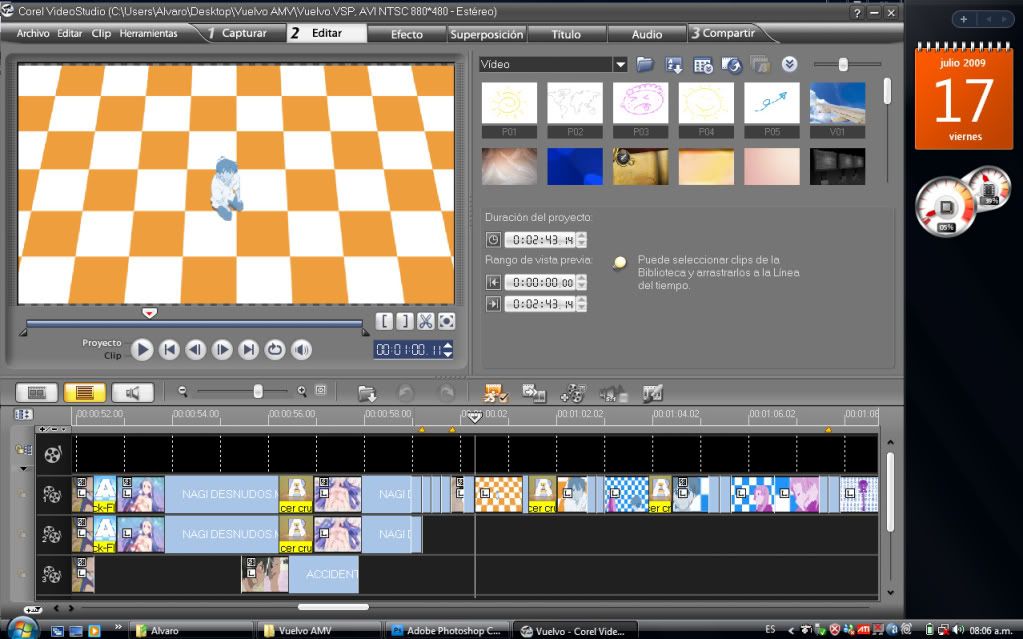Decrease the preview timecode with the down arrow
Screen dimensions: 1023x639
coord(448,354)
